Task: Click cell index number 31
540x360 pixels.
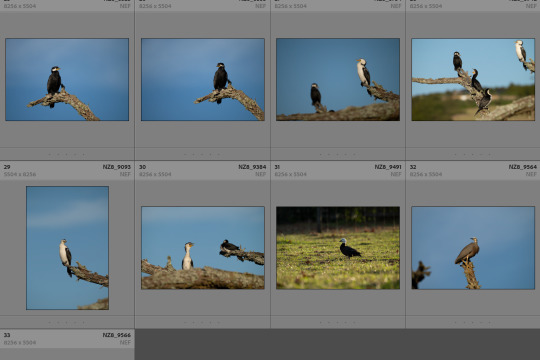Action: coord(277,167)
